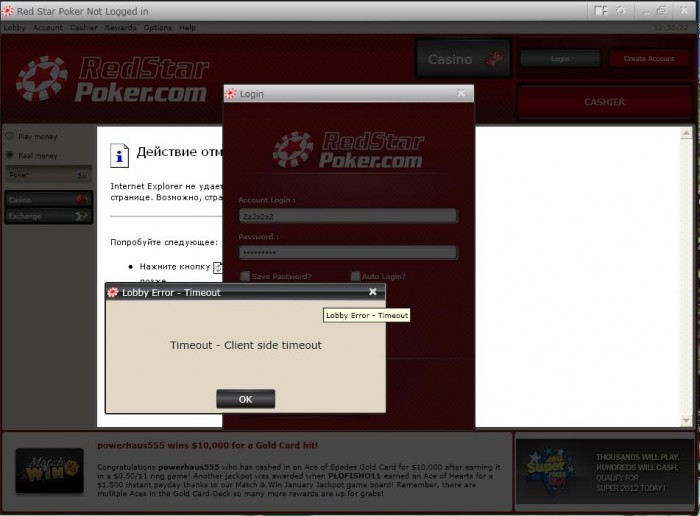
Task: Open the Options menu
Action: tap(158, 28)
